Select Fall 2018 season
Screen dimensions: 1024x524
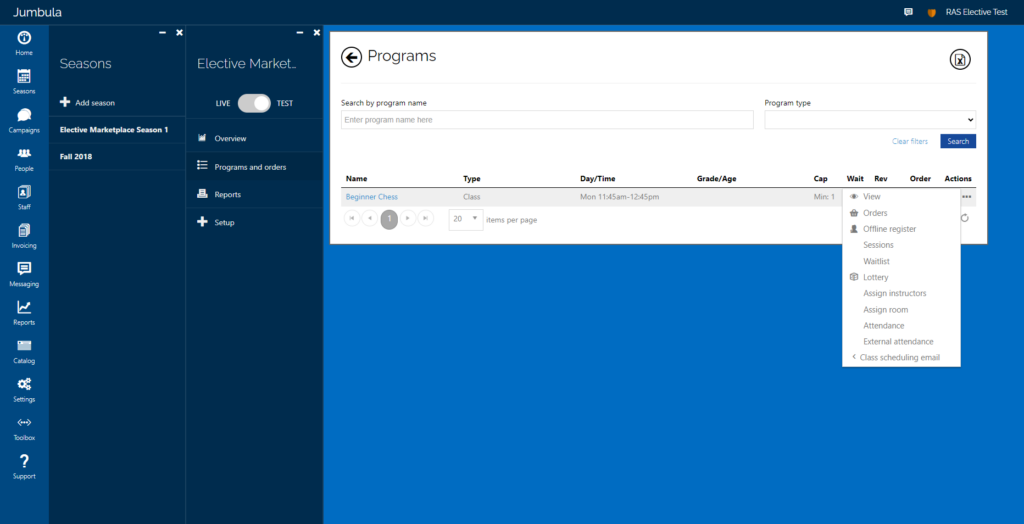76,156
